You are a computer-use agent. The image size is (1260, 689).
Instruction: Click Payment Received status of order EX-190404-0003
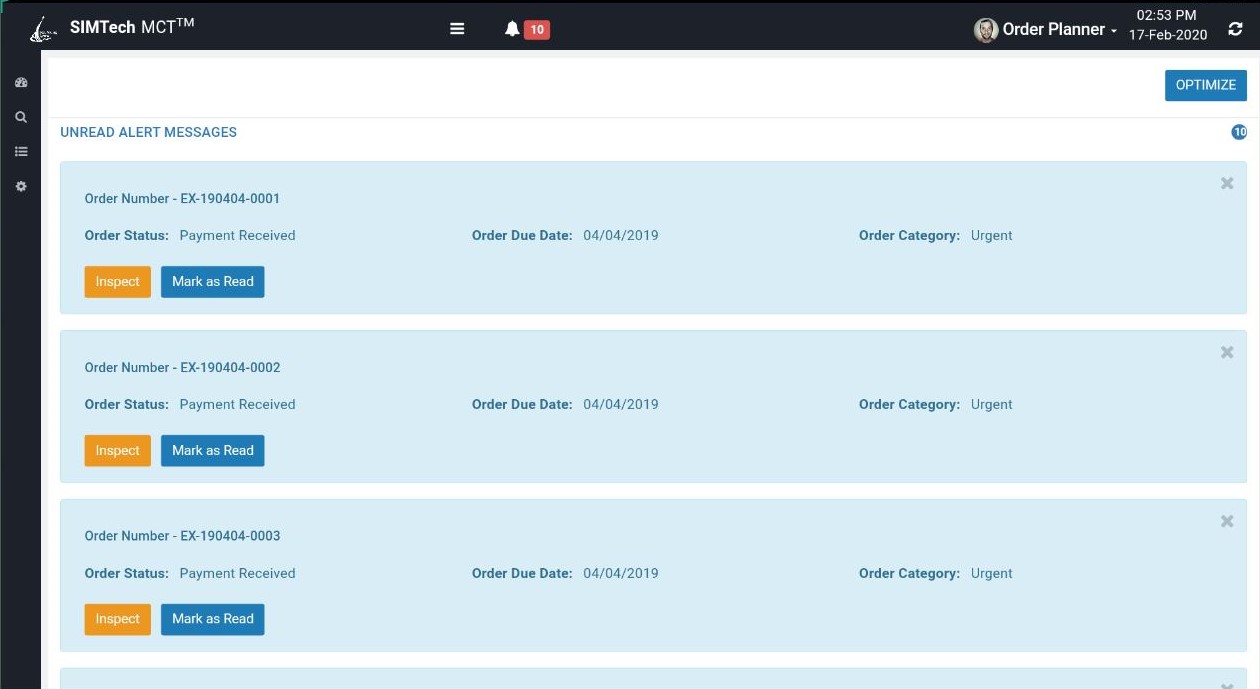238,574
